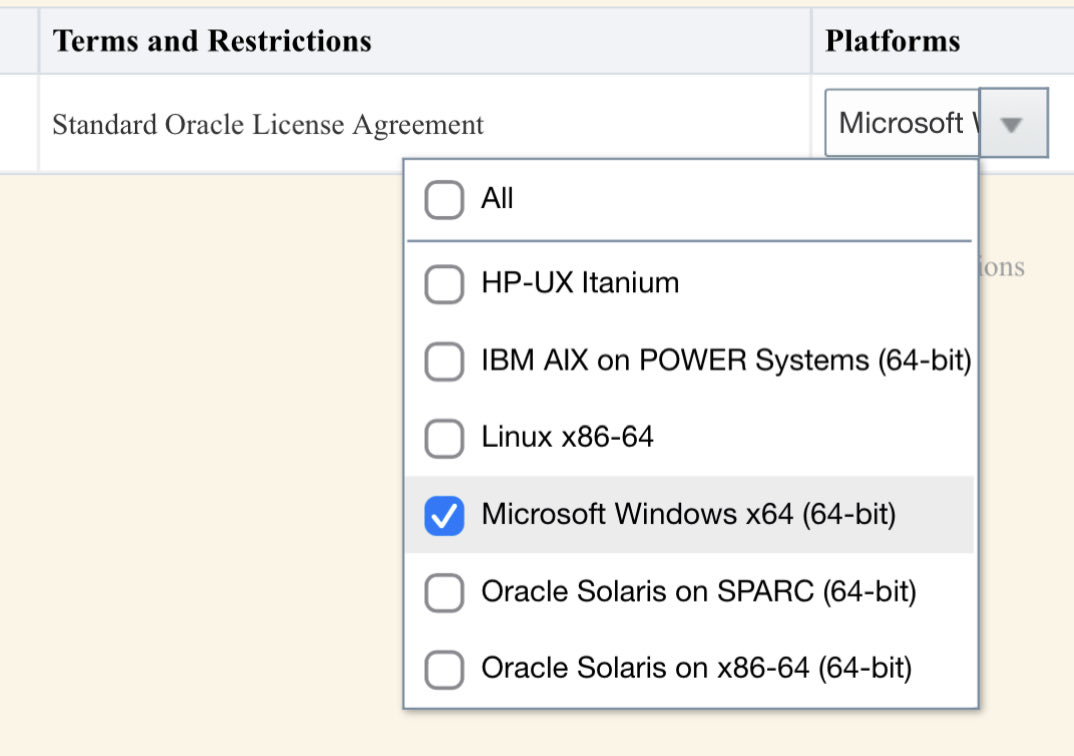Click the Platforms field showing Microsoft

click(902, 123)
